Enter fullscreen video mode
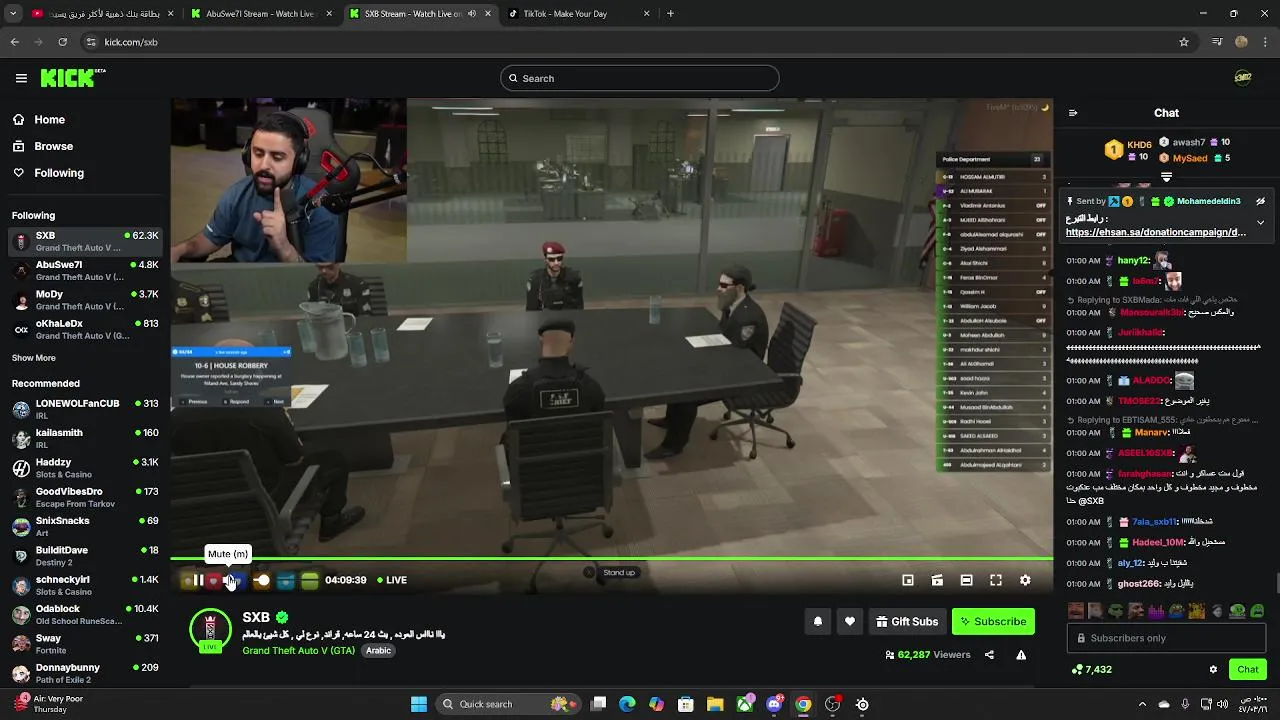 click(x=996, y=580)
